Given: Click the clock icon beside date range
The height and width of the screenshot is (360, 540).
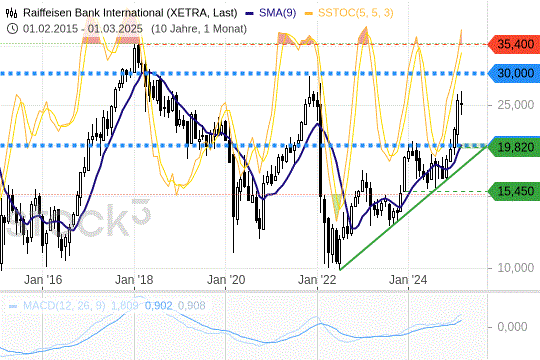Looking at the screenshot, I should tap(12, 29).
